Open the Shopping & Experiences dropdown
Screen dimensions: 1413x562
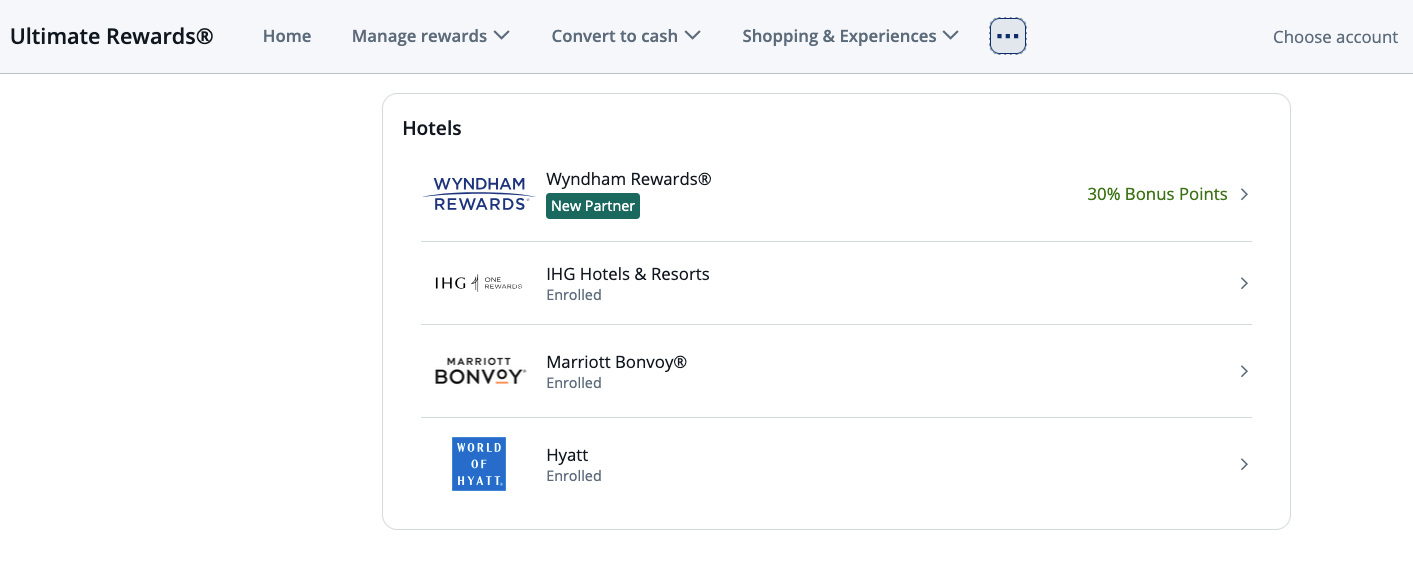pos(850,36)
